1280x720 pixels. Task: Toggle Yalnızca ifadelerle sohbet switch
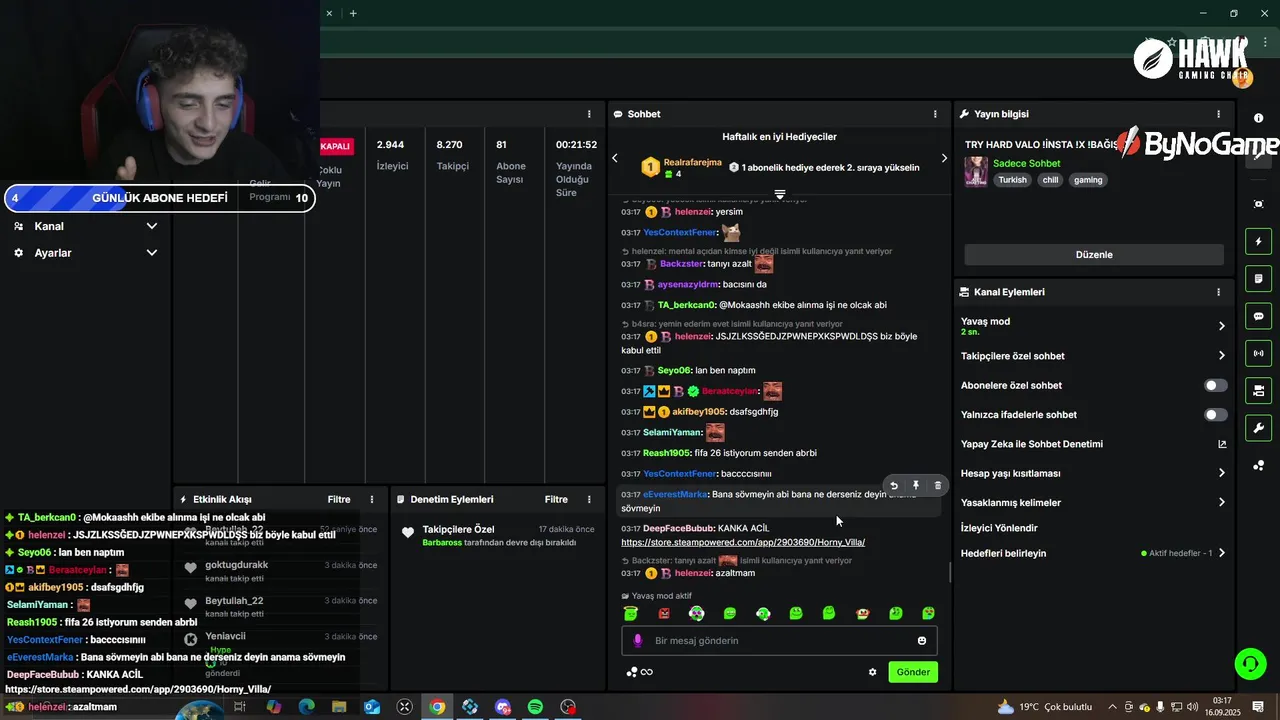(x=1215, y=414)
